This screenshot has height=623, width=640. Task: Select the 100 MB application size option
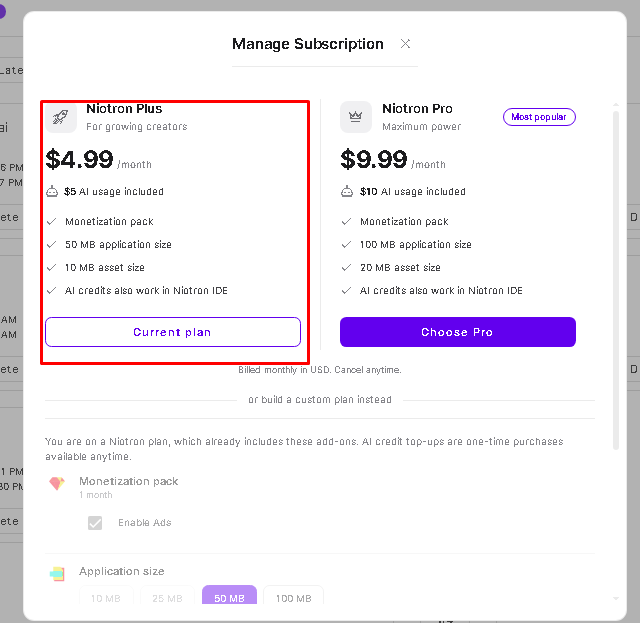[293, 595]
